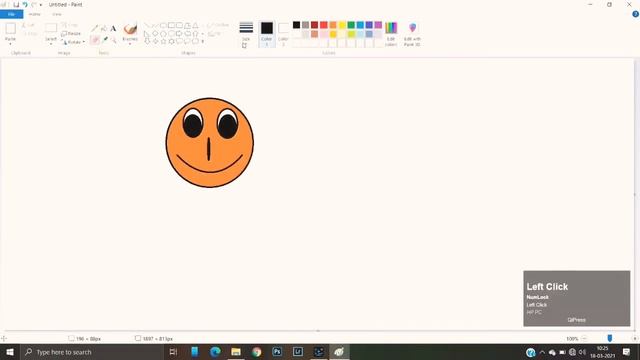Show hidden tray icons chevron
Viewport: 640px width, 360px height.
(x=542, y=352)
